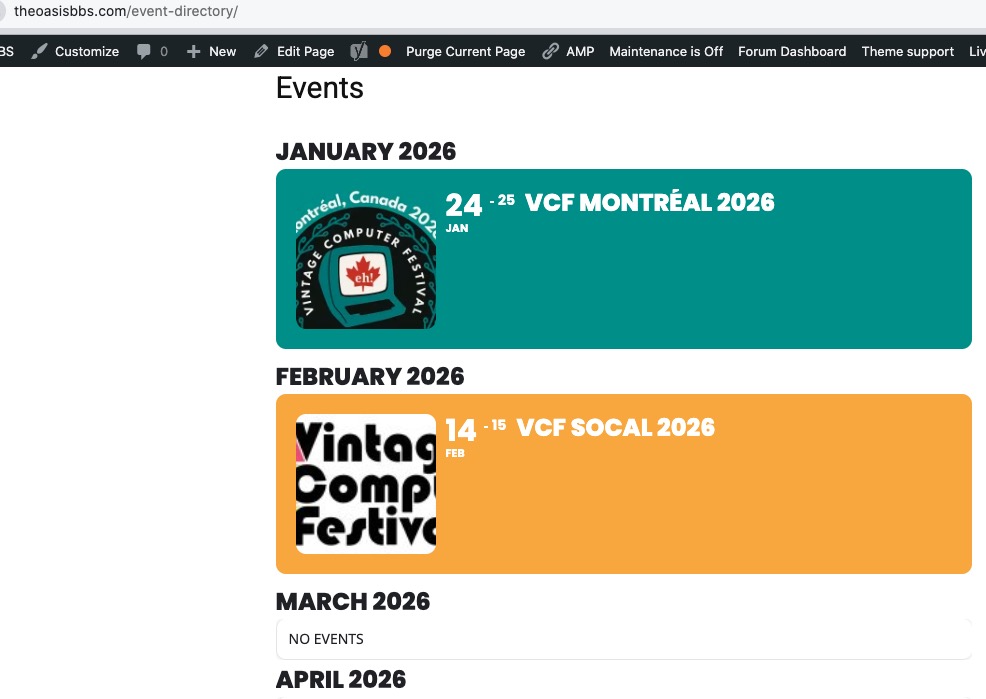Click the browser address bar URL
This screenshot has width=986, height=699.
coord(126,13)
